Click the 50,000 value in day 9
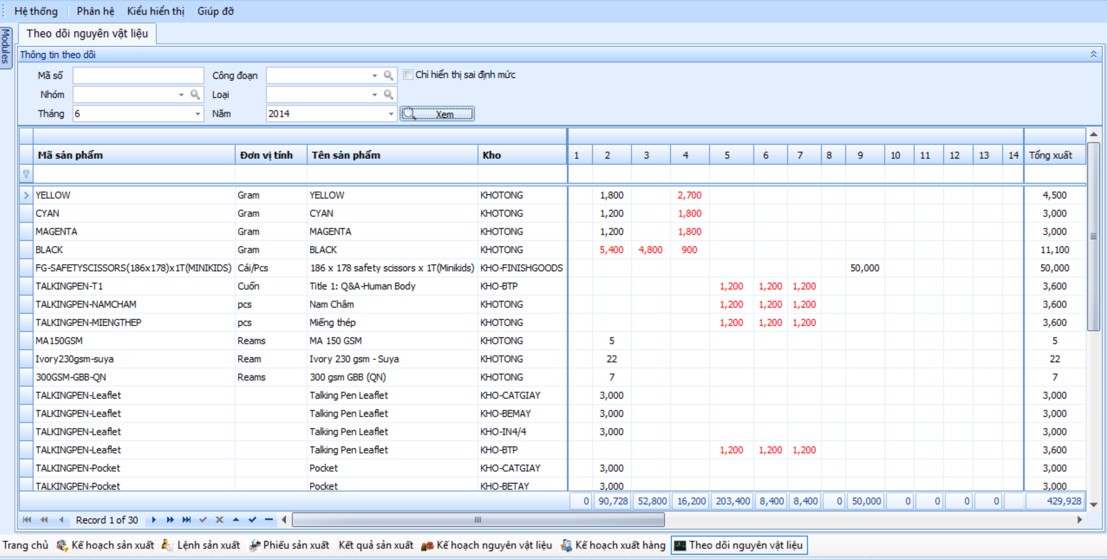 coord(865,268)
